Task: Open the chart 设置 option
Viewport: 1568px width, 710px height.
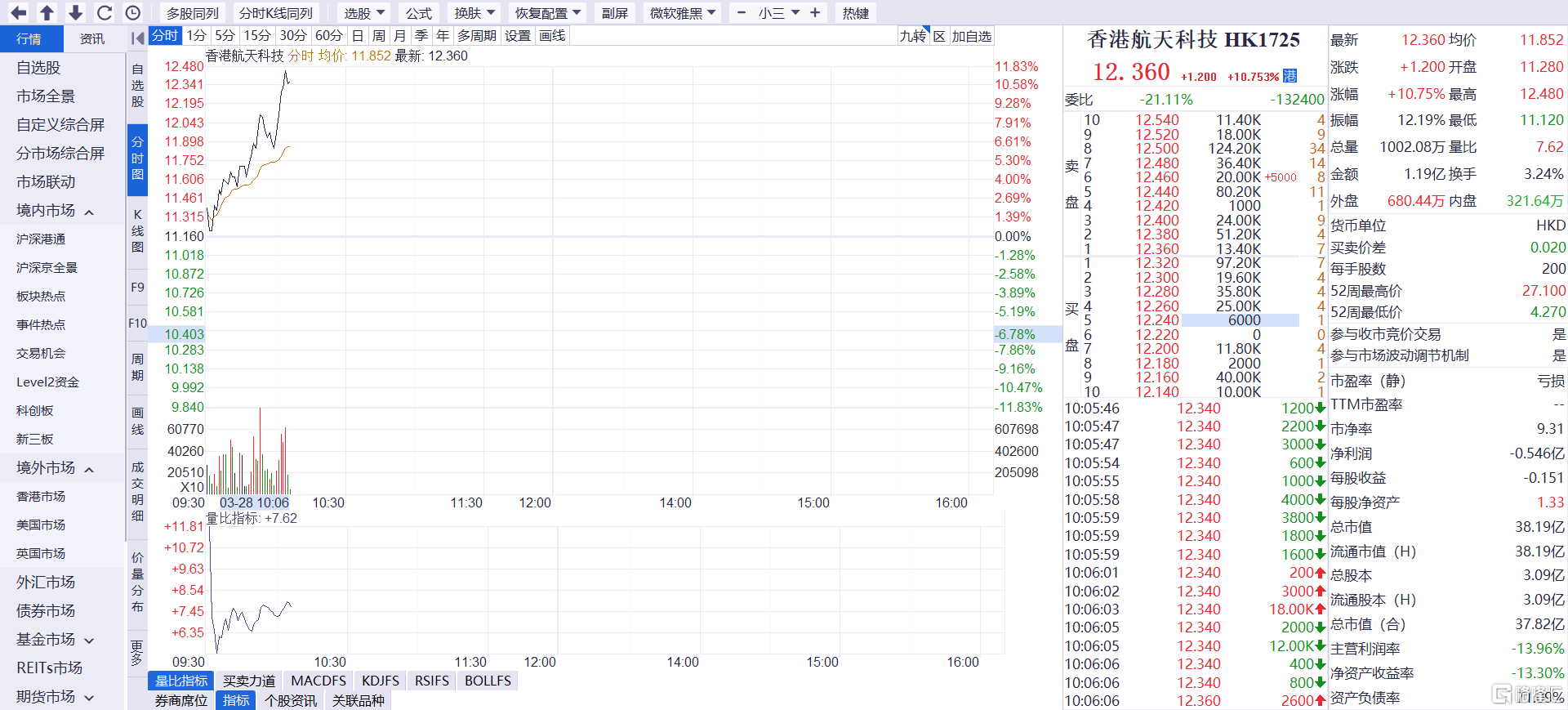Action: (518, 35)
